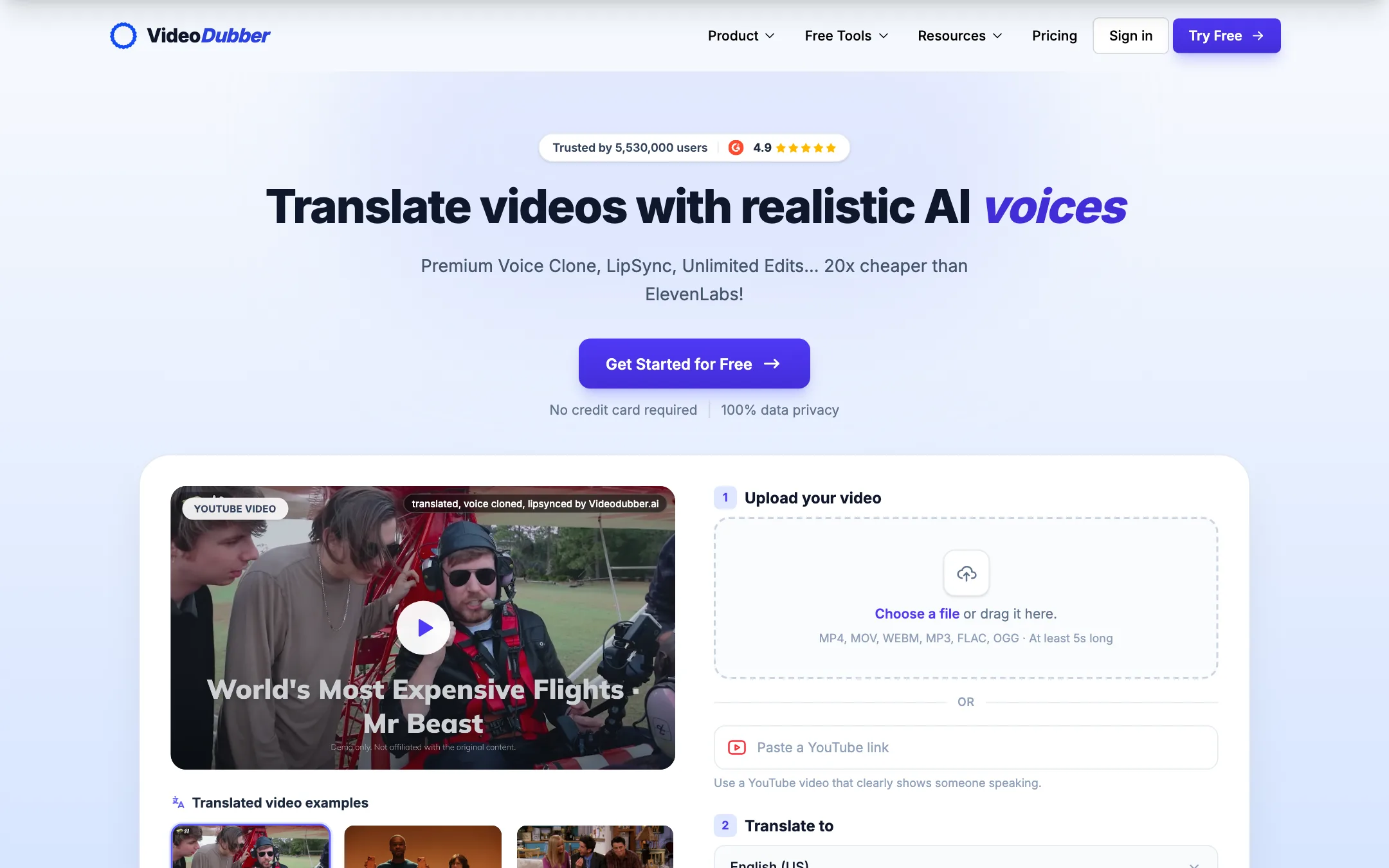Click Get Started for Free button
1389x868 pixels.
694,364
